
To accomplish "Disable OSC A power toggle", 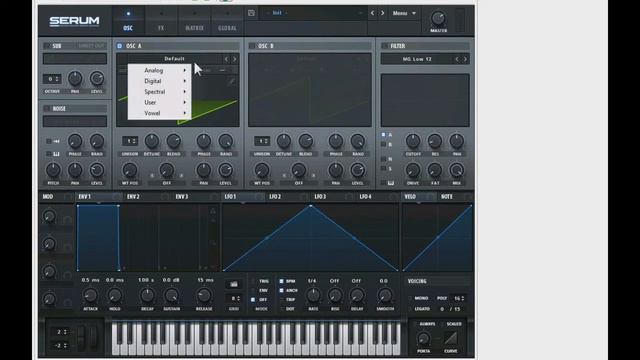I will 120,46.
